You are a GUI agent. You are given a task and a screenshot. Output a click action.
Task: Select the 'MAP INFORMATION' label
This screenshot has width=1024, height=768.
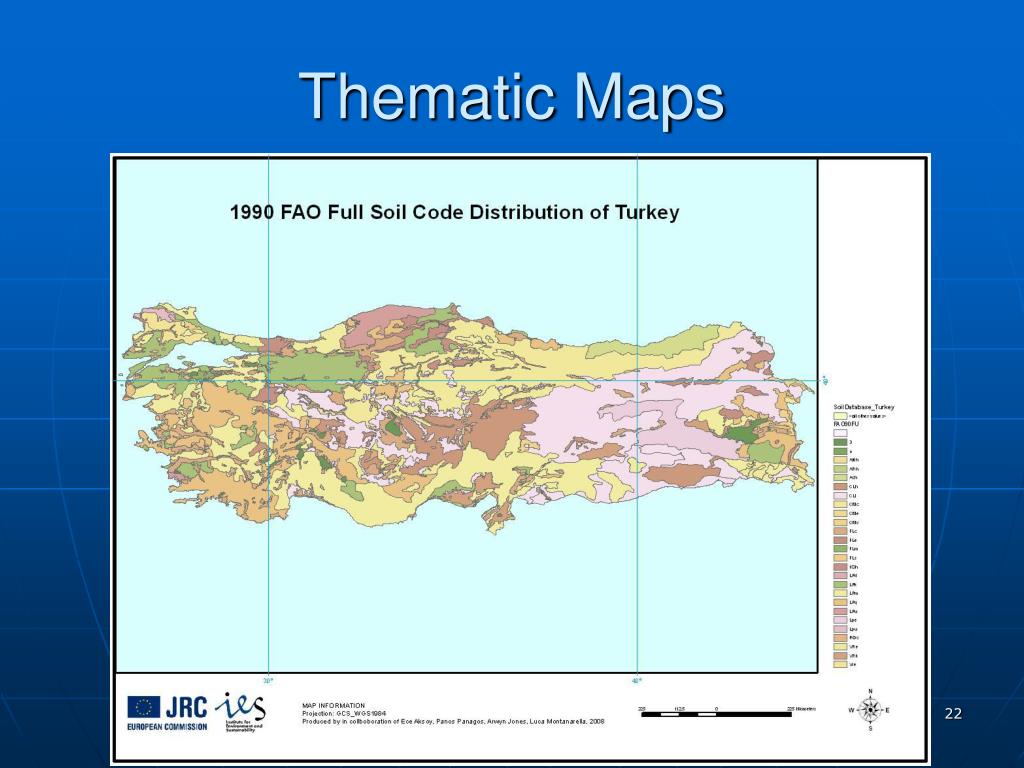334,706
